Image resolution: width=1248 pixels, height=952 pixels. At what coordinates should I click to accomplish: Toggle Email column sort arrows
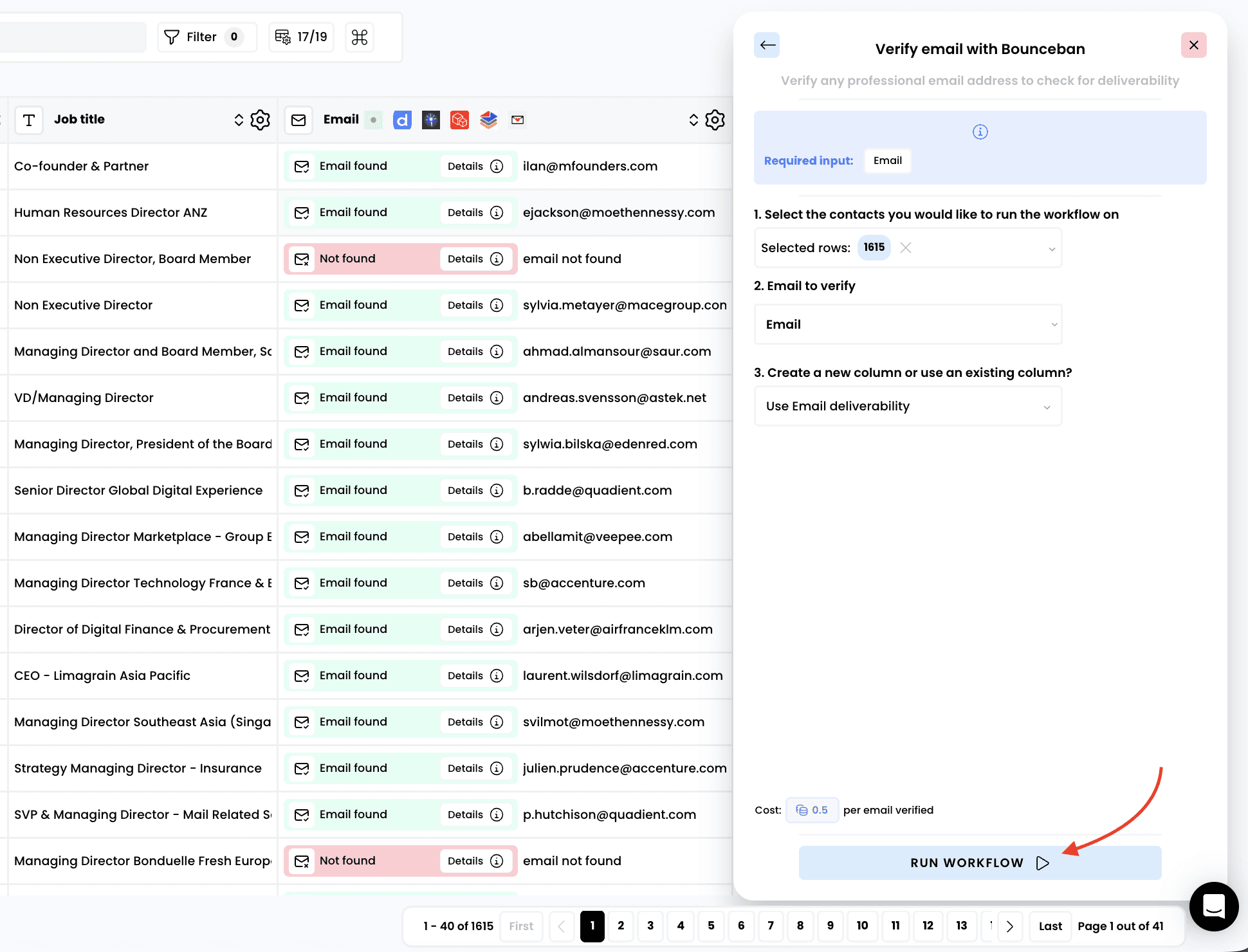point(693,120)
